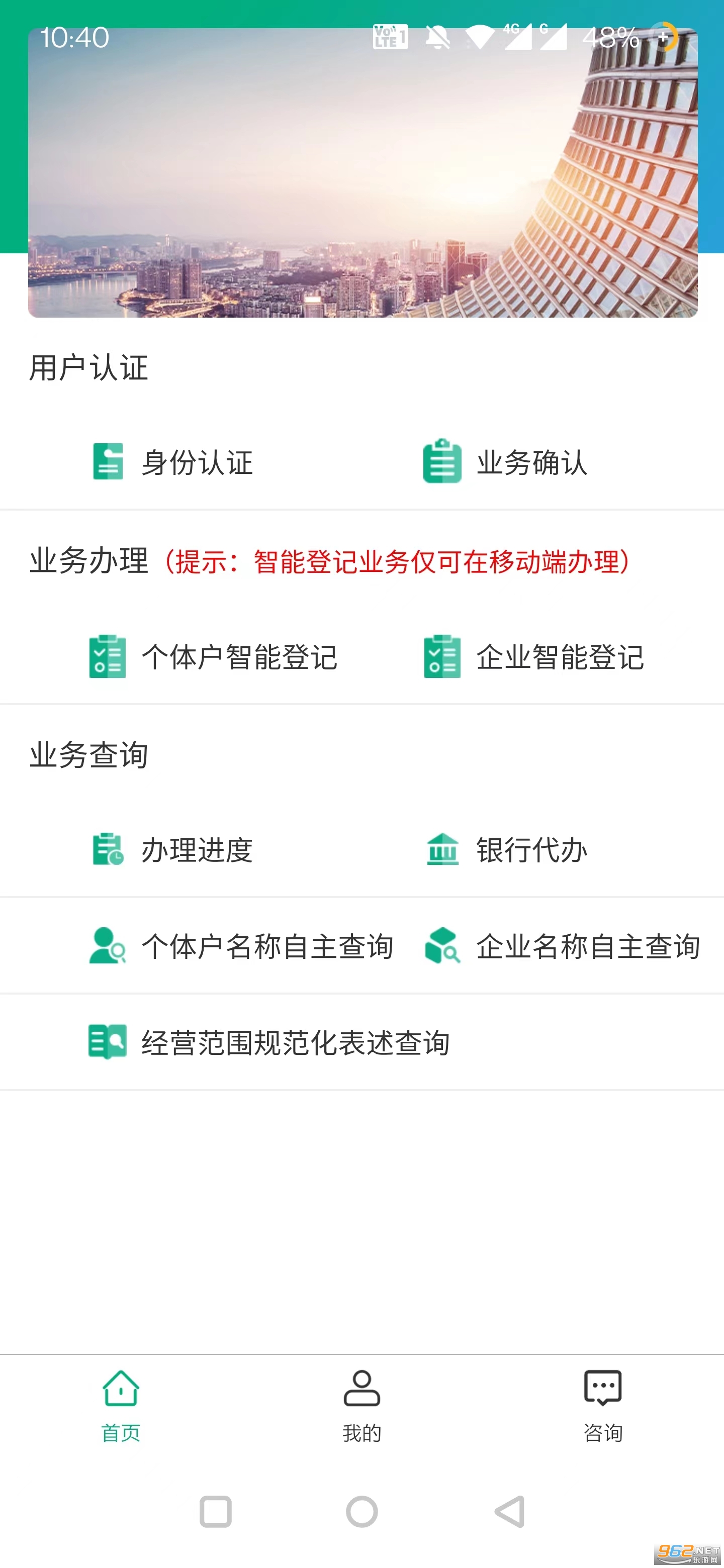Select the 个体户智能登记 label
This screenshot has height=1568, width=724.
click(239, 657)
